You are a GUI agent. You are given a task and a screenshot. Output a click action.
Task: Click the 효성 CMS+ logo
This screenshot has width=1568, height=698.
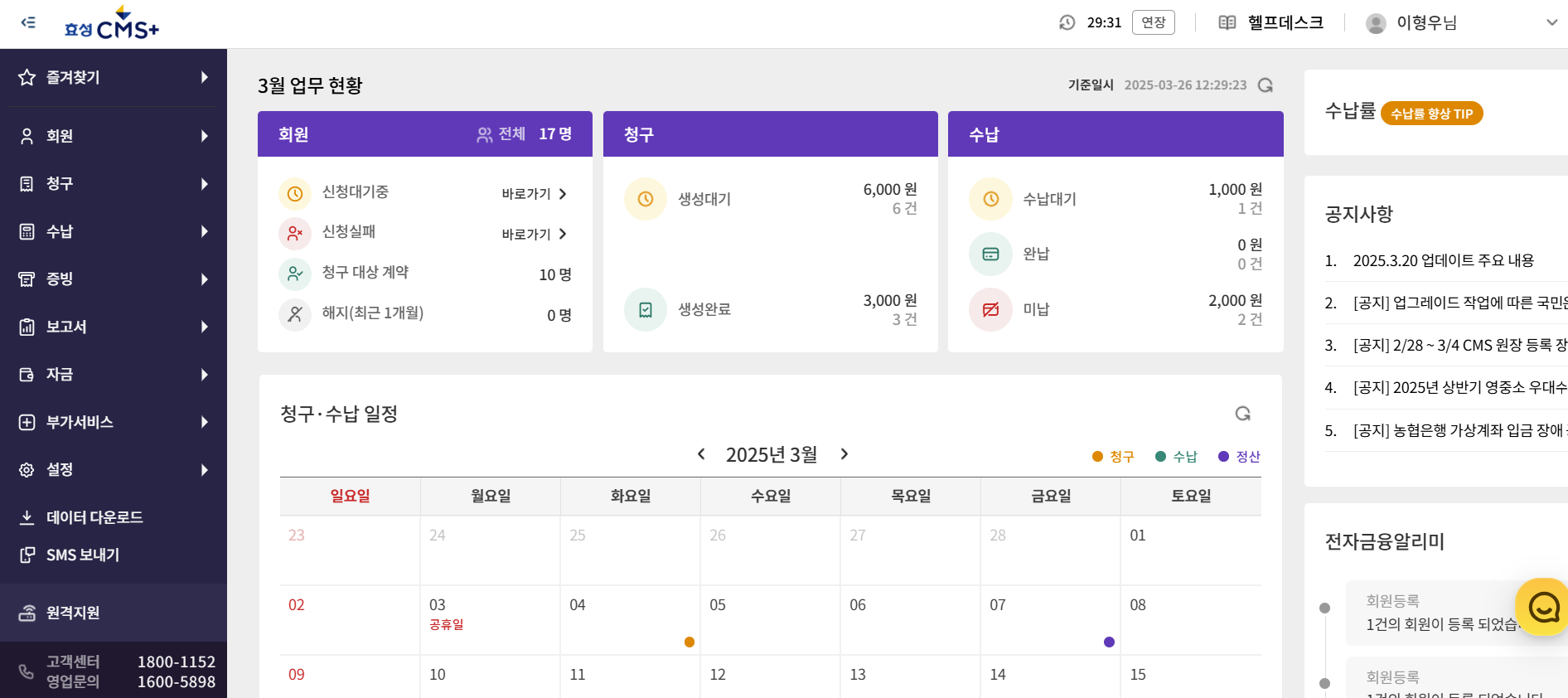pyautogui.click(x=112, y=24)
